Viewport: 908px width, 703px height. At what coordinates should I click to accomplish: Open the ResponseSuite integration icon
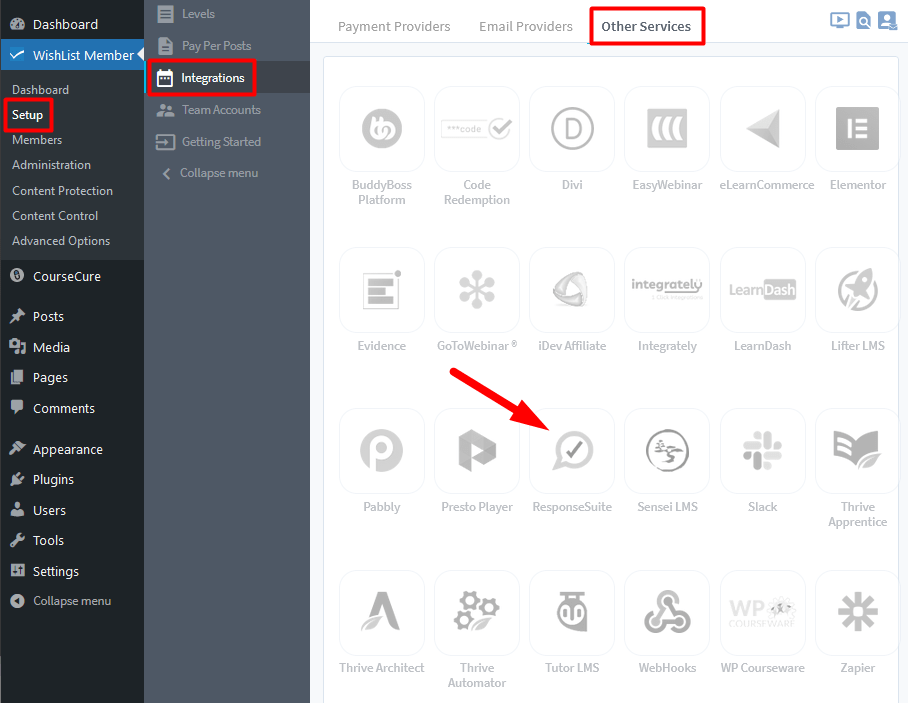coord(572,451)
